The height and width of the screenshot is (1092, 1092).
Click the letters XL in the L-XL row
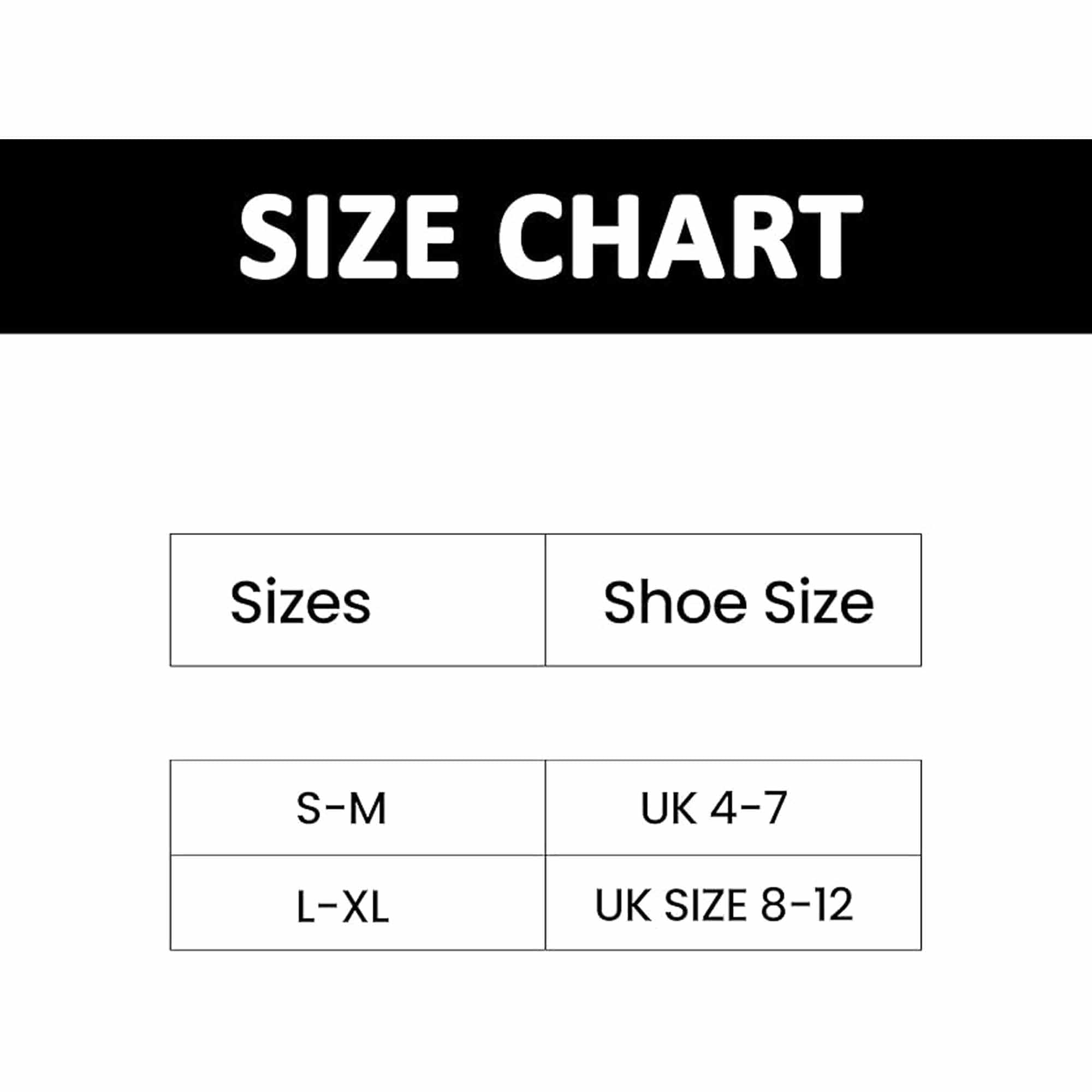366,906
